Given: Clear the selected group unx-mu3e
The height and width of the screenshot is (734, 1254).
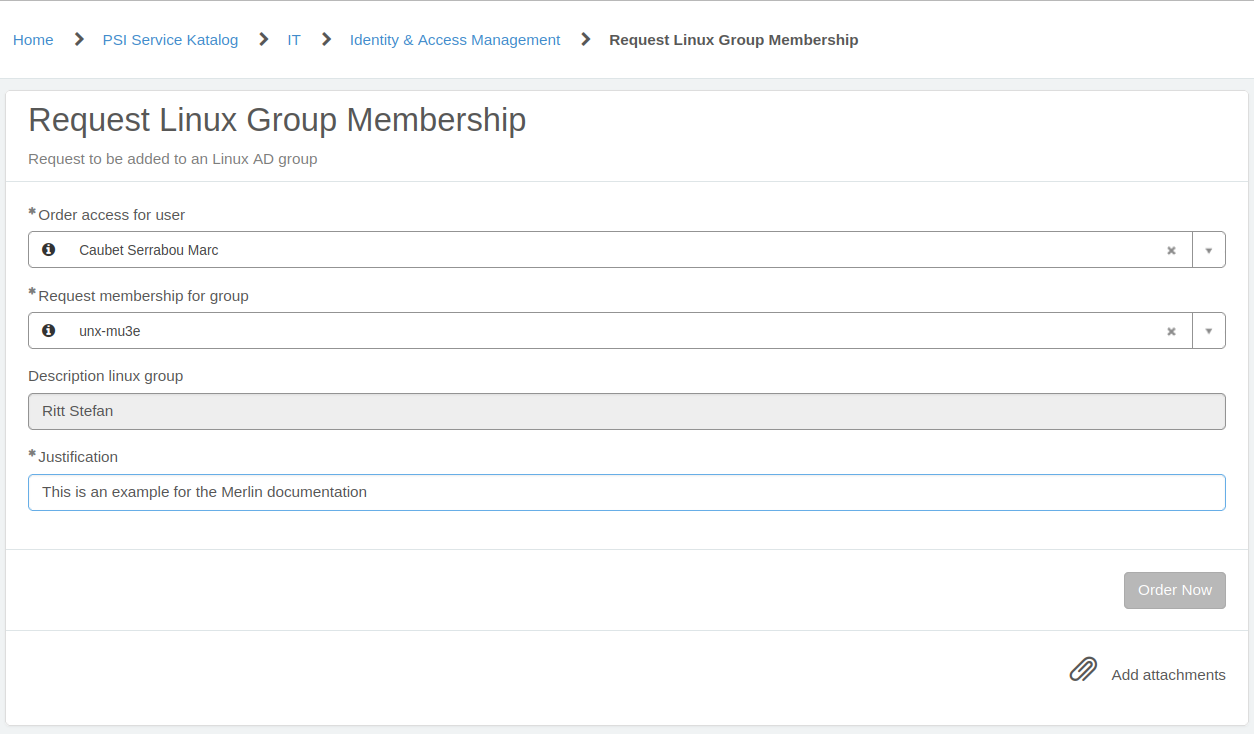Looking at the screenshot, I should tap(1171, 330).
